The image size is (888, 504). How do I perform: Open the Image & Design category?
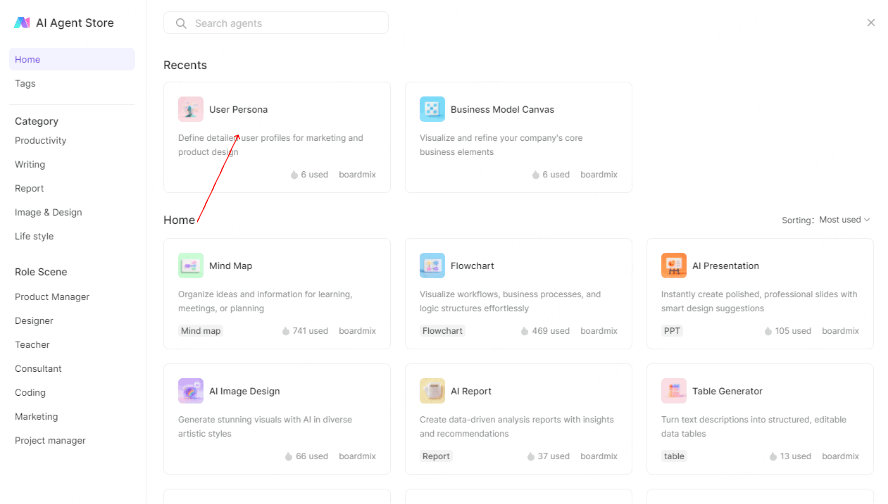pos(48,213)
